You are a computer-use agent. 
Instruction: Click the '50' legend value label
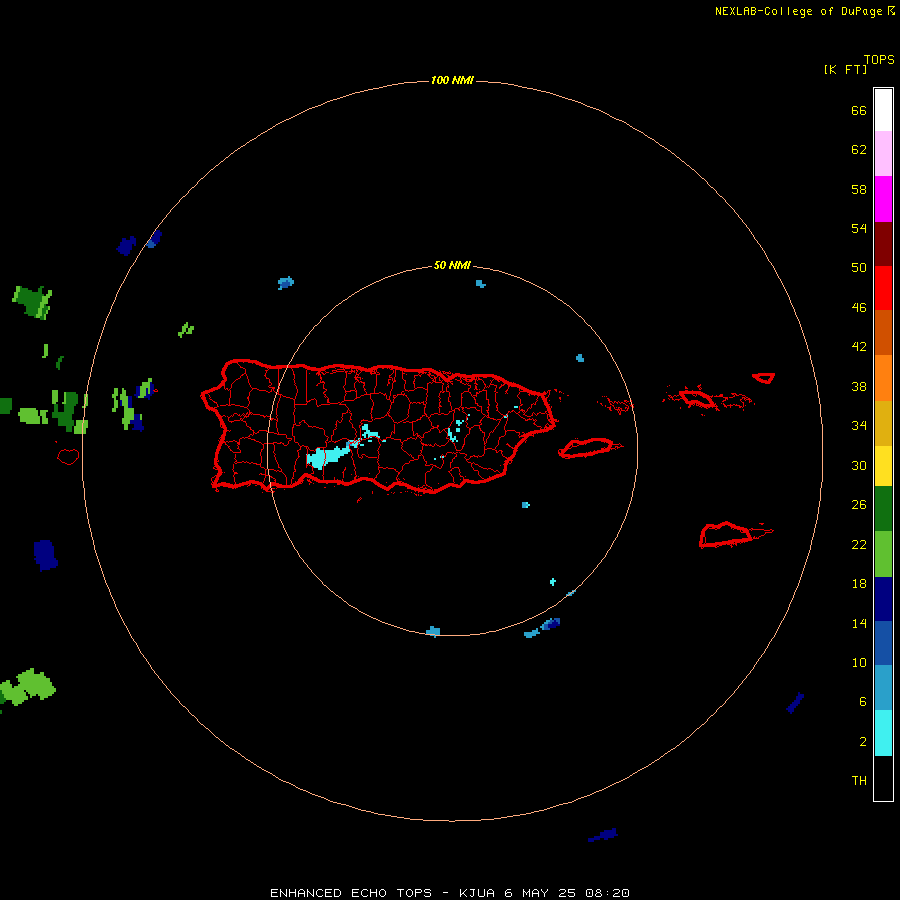click(859, 268)
